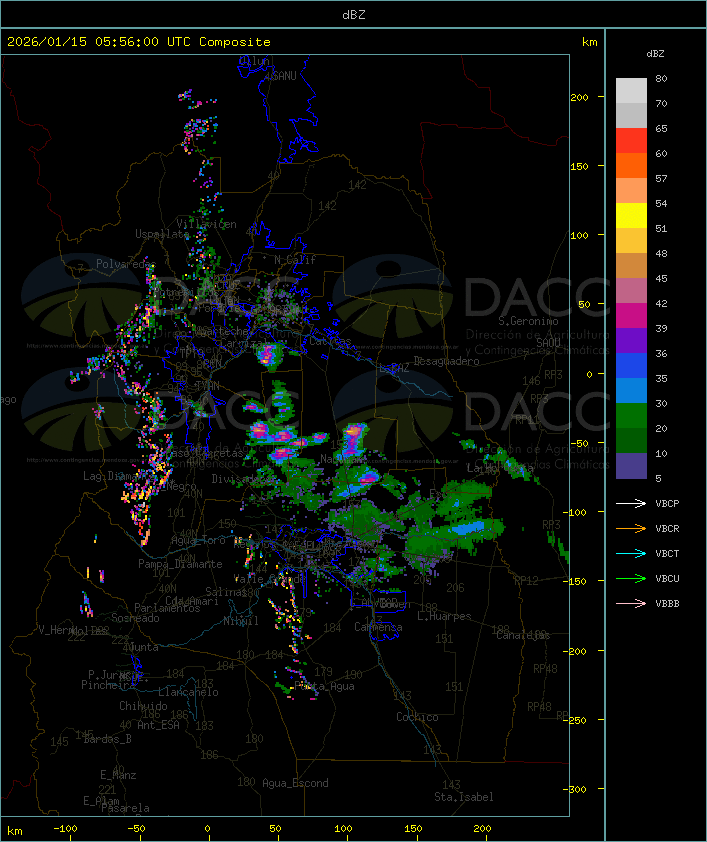The width and height of the screenshot is (707, 842).
Task: Click the 'Pasarela' map label
Action: 125,808
